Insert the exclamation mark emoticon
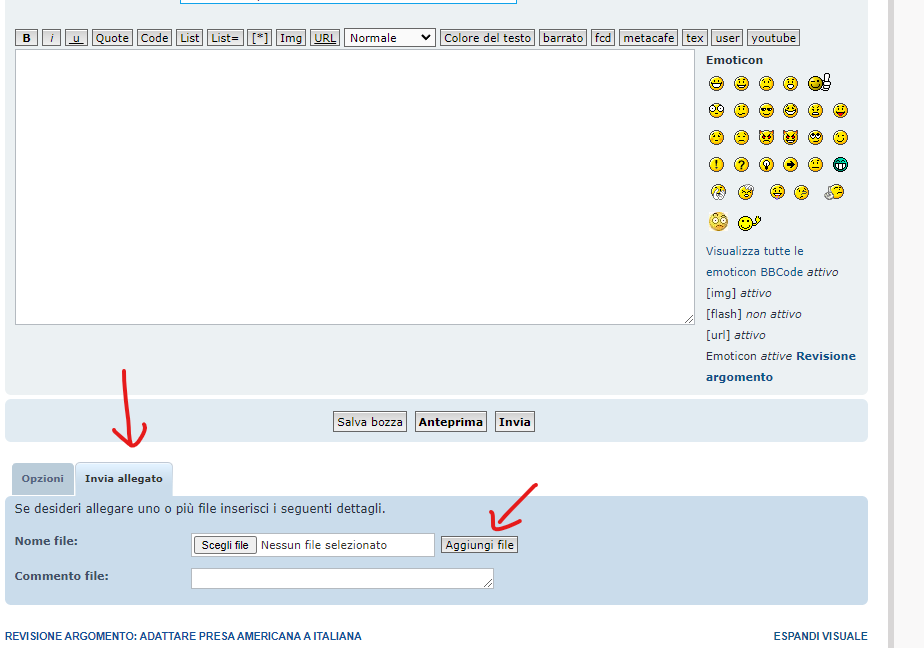The width and height of the screenshot is (924, 648). [716, 165]
